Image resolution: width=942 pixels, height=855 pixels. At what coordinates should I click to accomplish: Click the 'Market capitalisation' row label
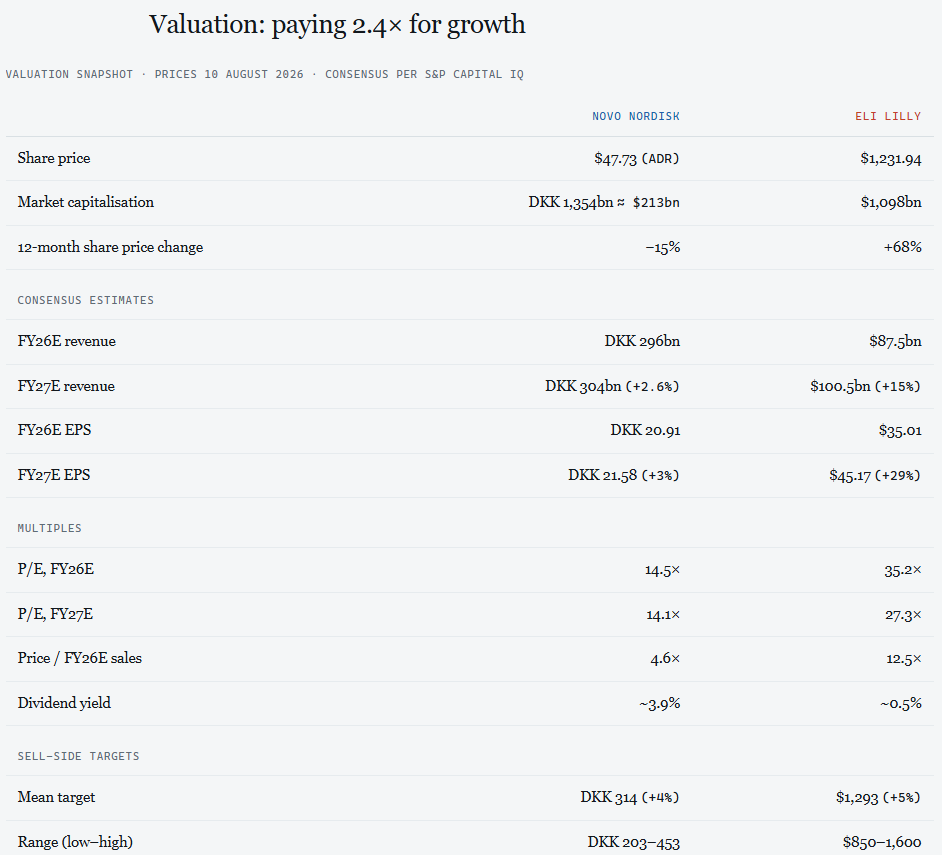[x=86, y=202]
